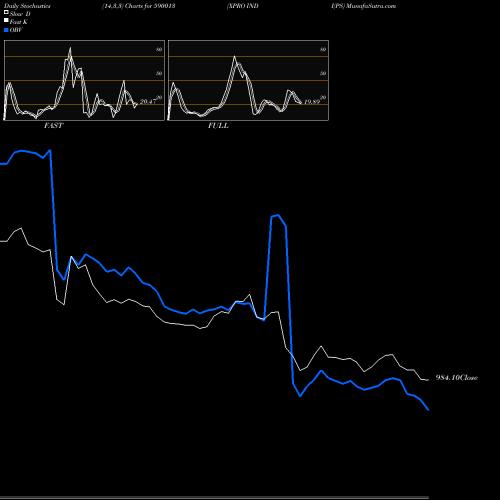
Task: Click the 50 level label in FAST chart
Action: [159, 73]
